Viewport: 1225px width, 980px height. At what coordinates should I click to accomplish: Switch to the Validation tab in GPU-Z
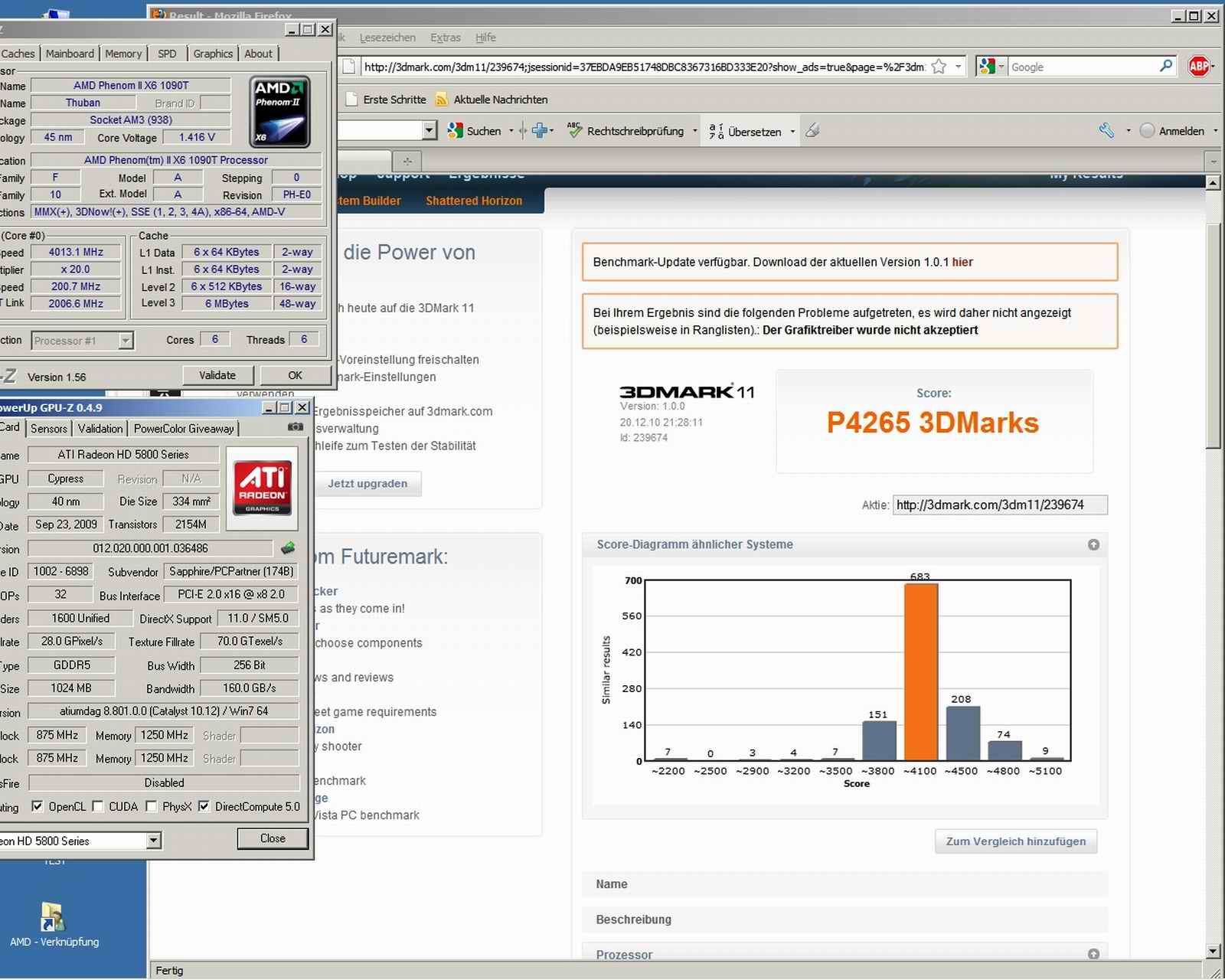tap(100, 428)
